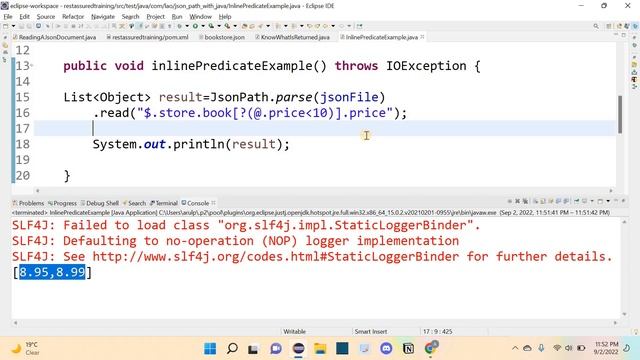
Task: Click the Writable status field
Action: (294, 331)
